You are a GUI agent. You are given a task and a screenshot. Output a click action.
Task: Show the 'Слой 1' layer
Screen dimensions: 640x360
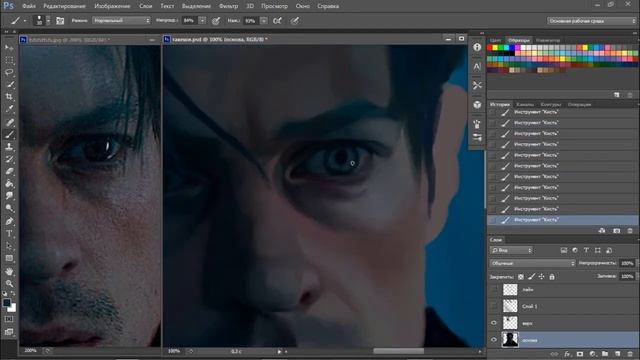(x=494, y=306)
